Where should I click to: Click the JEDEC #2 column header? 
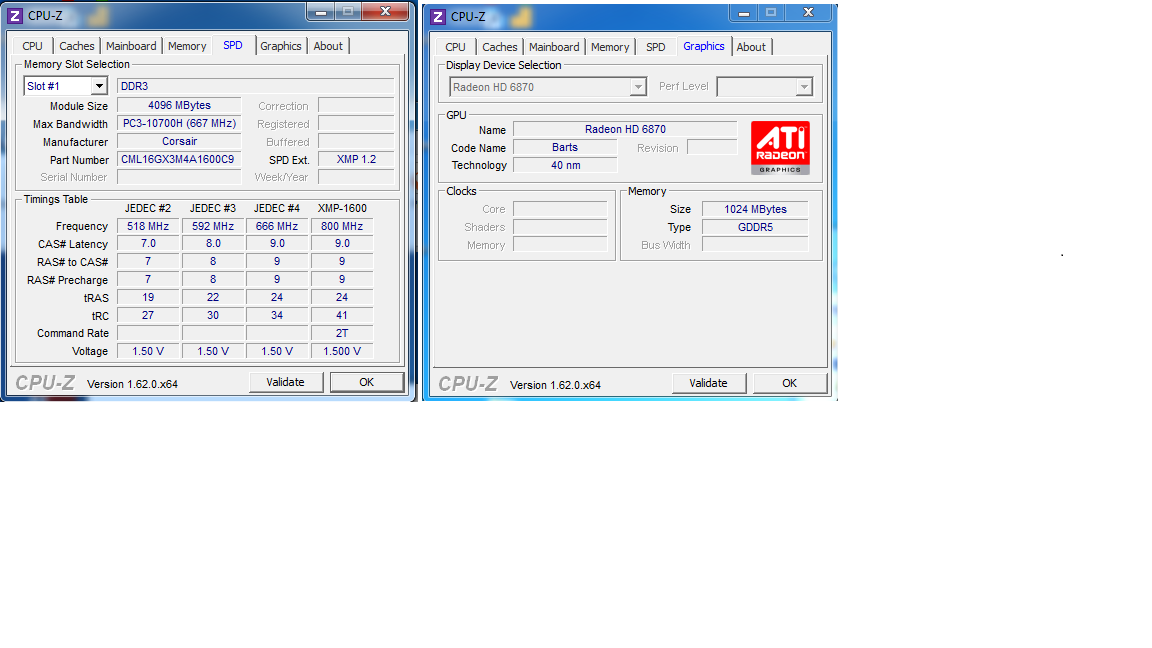(x=148, y=208)
